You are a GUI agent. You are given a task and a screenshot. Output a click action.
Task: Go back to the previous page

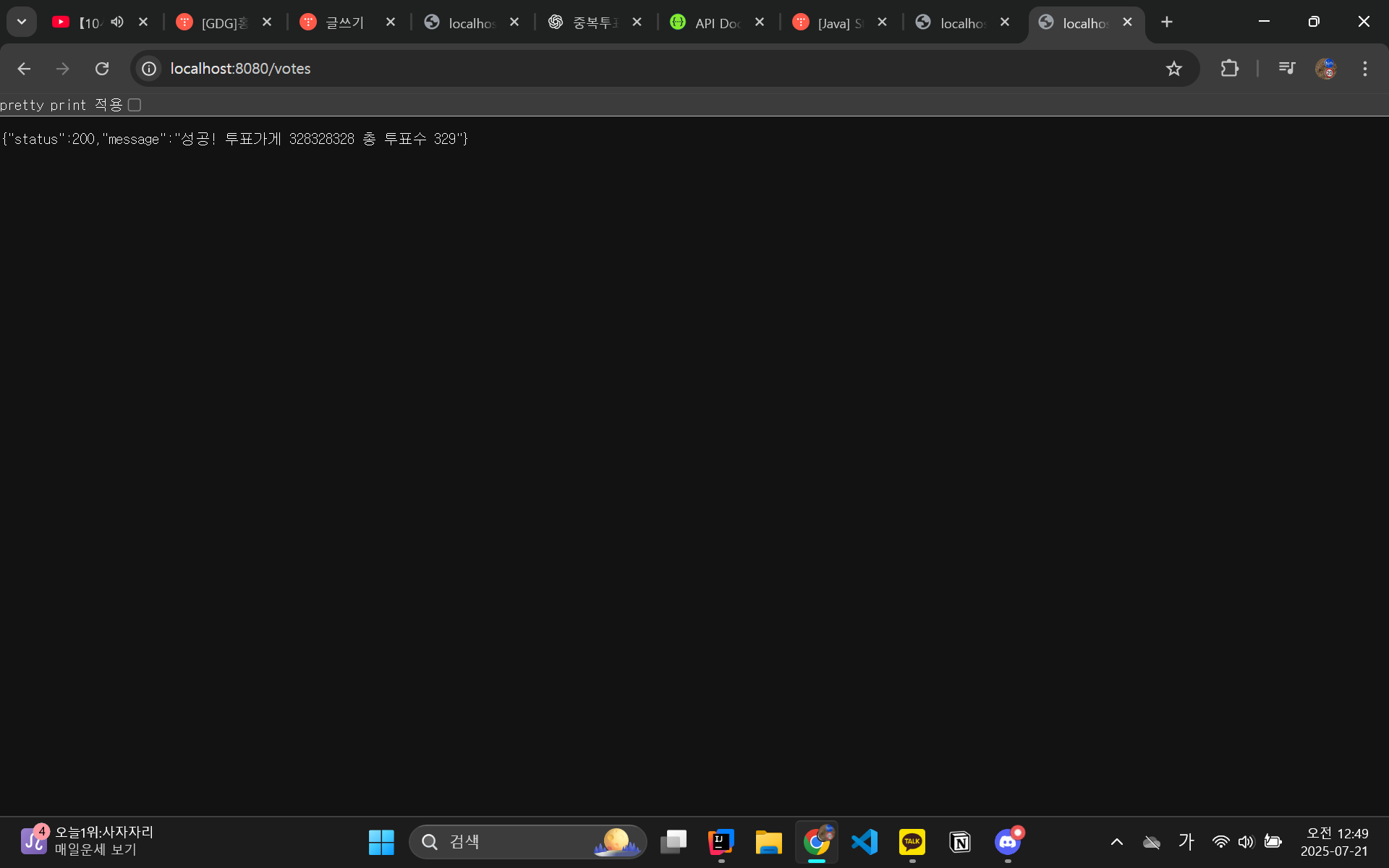coord(24,69)
